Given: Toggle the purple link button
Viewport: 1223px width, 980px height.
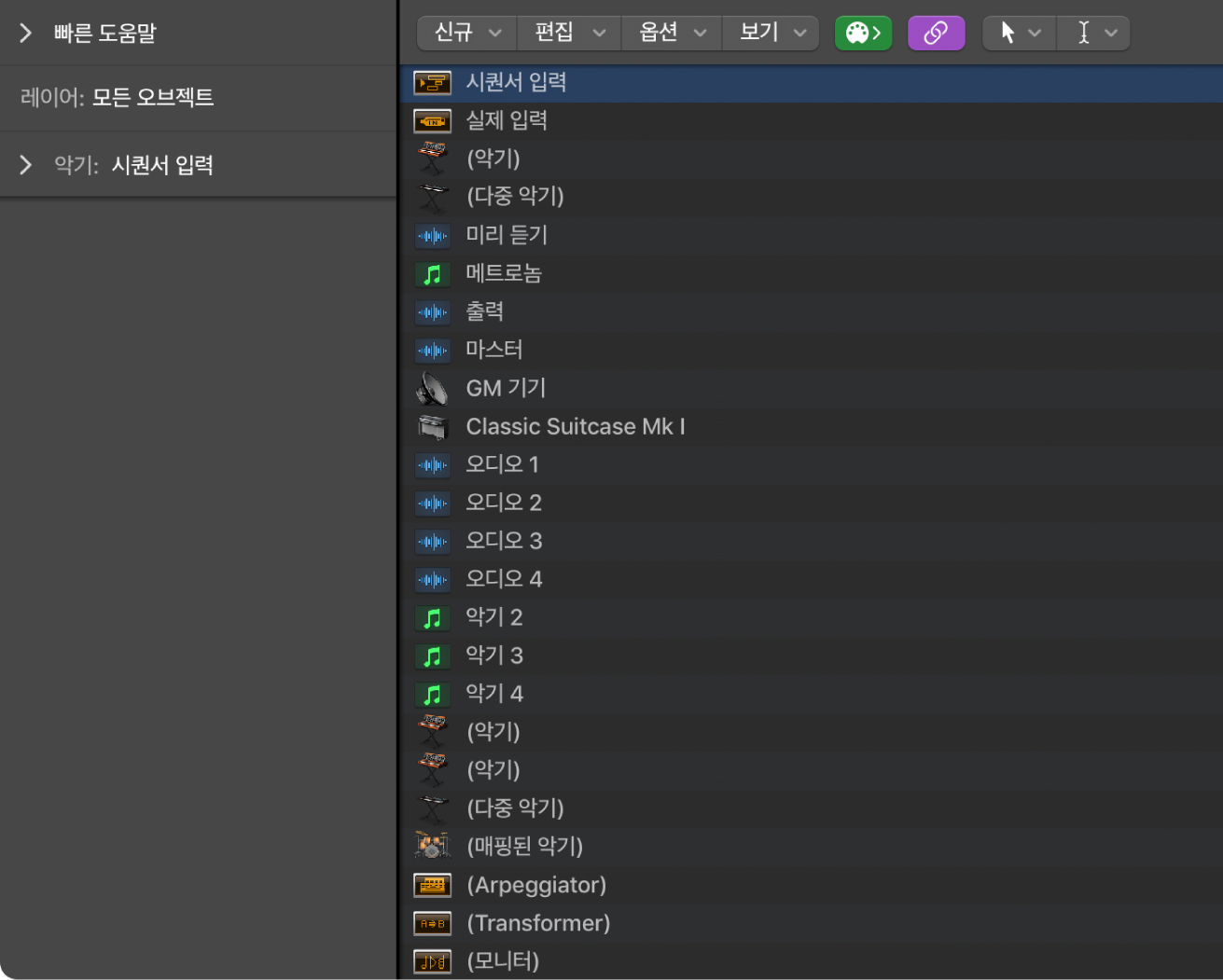Looking at the screenshot, I should pyautogui.click(x=936, y=34).
